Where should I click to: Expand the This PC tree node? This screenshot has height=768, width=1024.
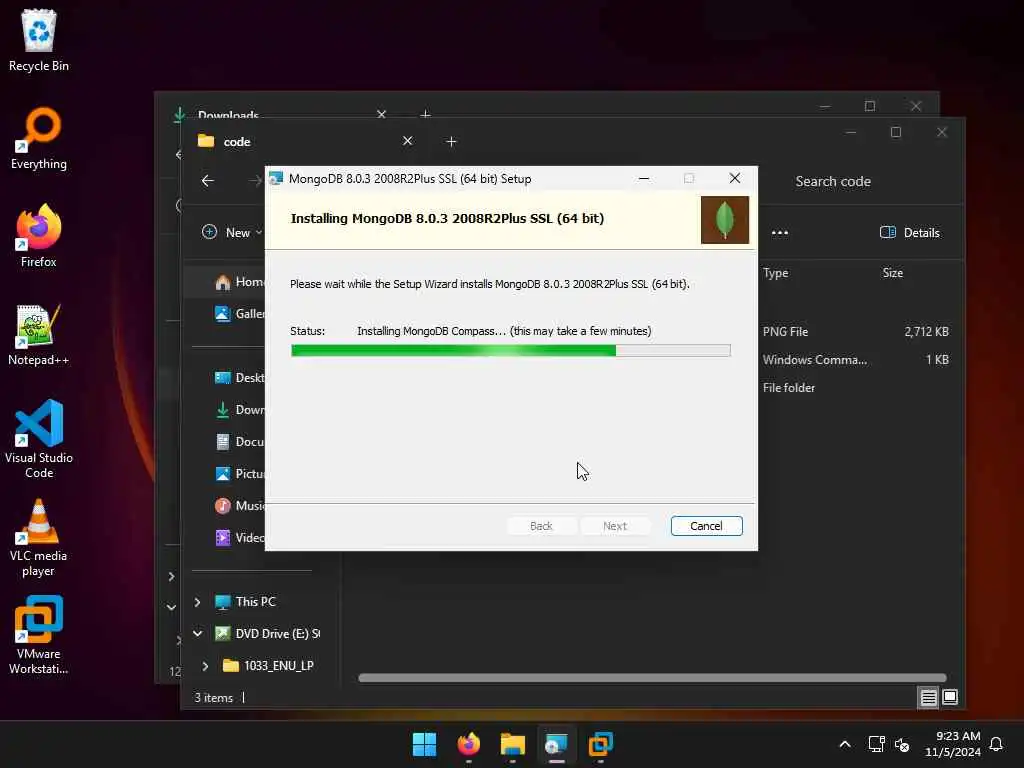pyautogui.click(x=197, y=602)
